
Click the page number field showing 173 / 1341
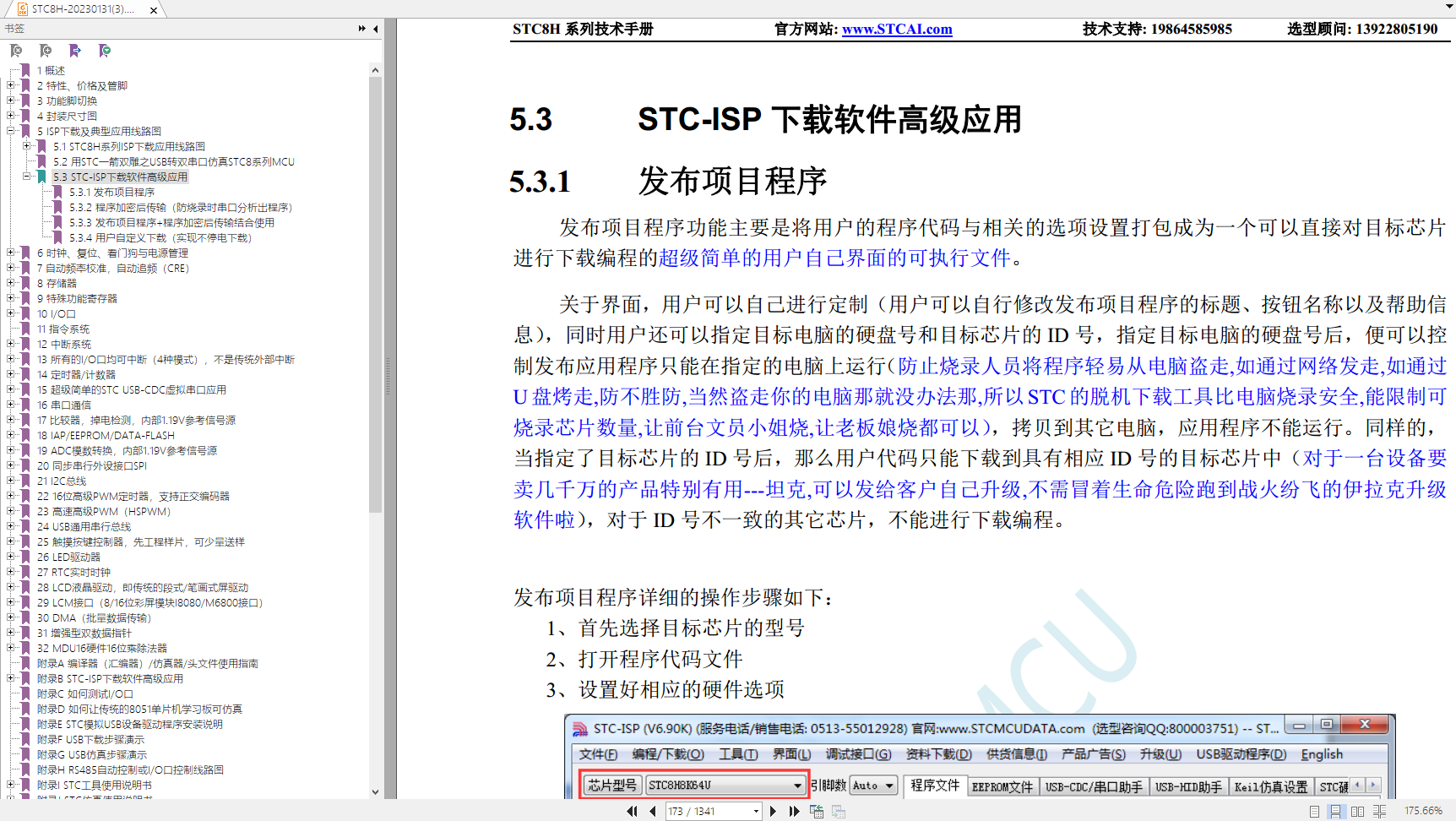click(708, 811)
